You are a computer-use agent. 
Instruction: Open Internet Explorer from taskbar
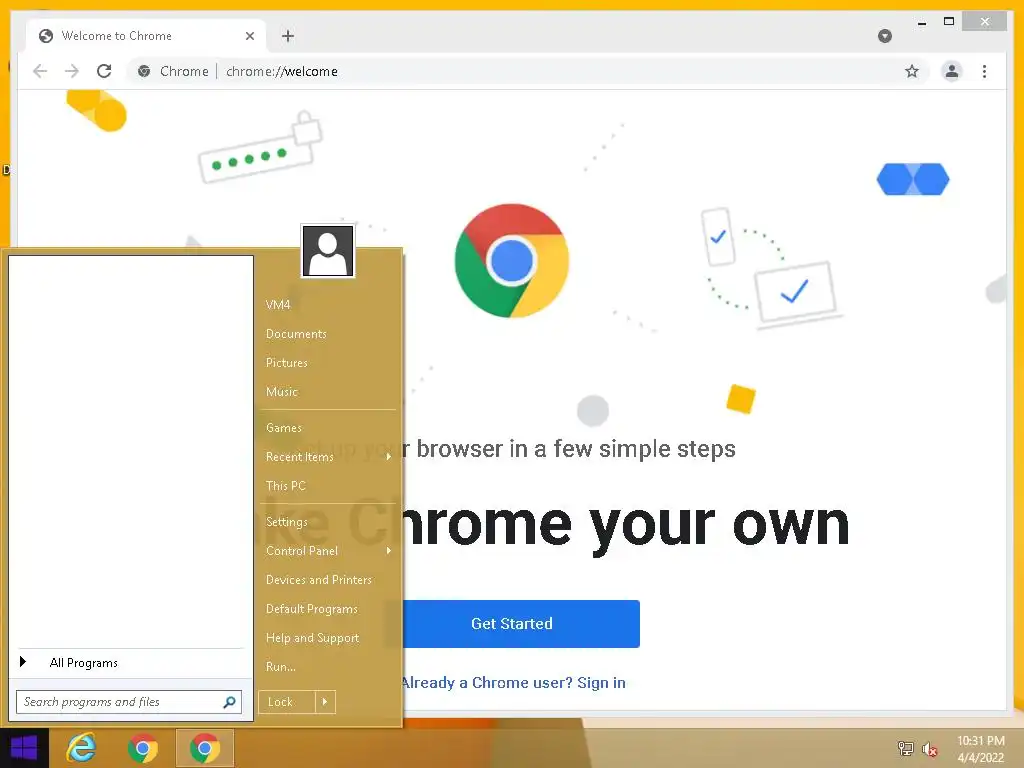[82, 748]
